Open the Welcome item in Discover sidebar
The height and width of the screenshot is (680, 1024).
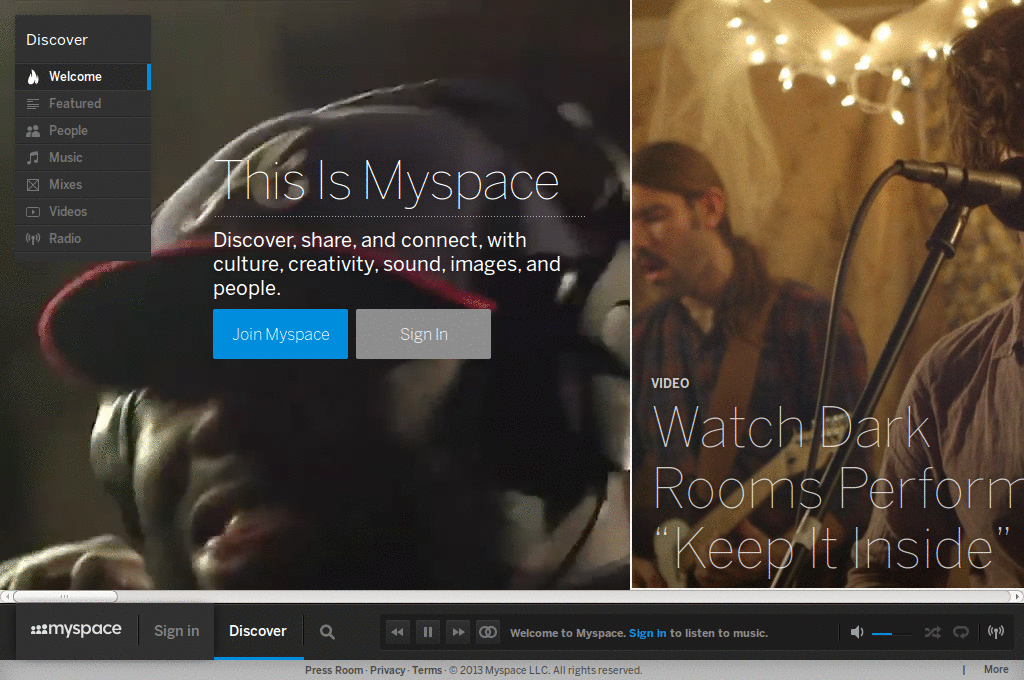pyautogui.click(x=83, y=76)
